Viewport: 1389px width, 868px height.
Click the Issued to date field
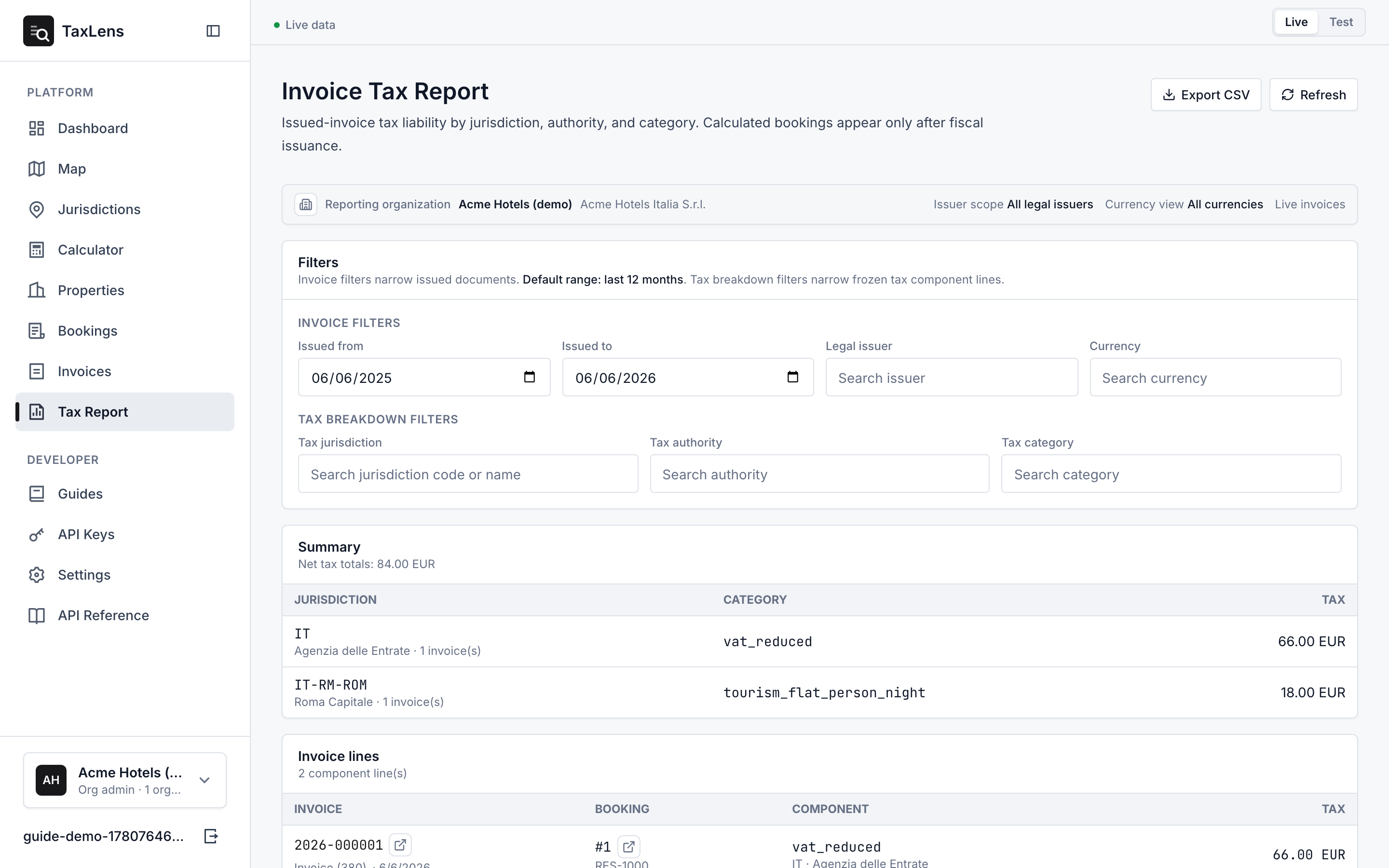pos(688,377)
